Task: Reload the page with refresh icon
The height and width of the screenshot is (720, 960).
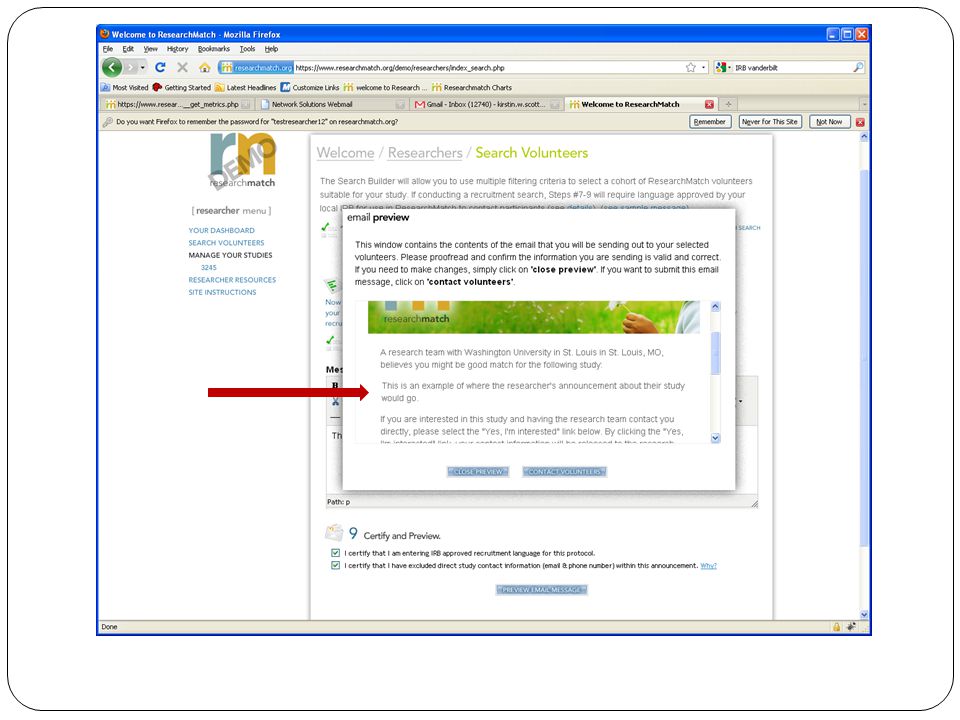Action: pos(160,67)
